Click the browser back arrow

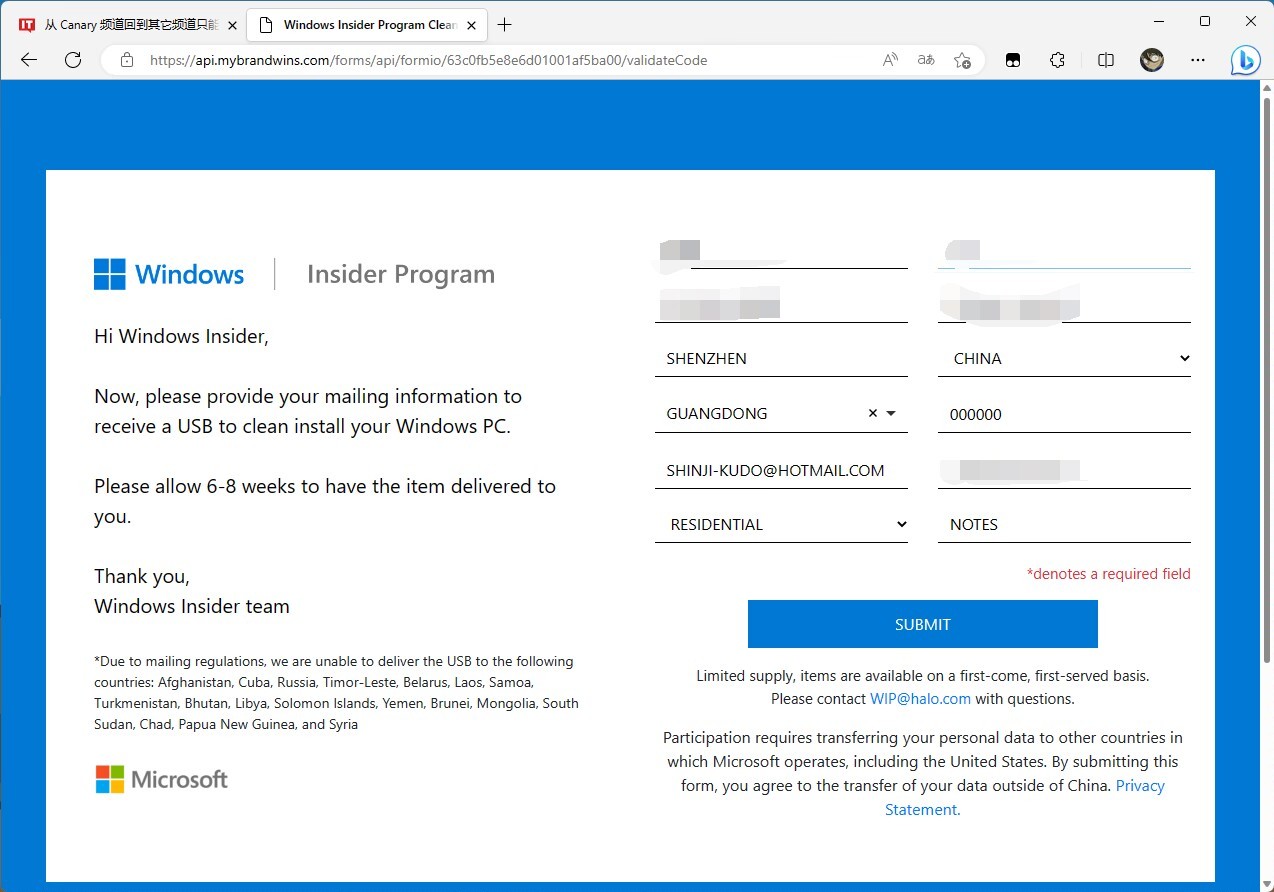tap(29, 60)
